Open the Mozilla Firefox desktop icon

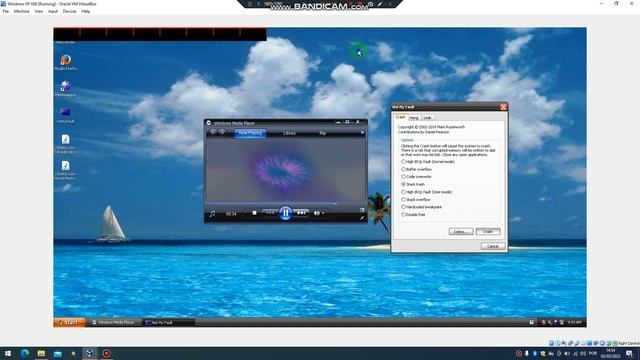[65, 62]
